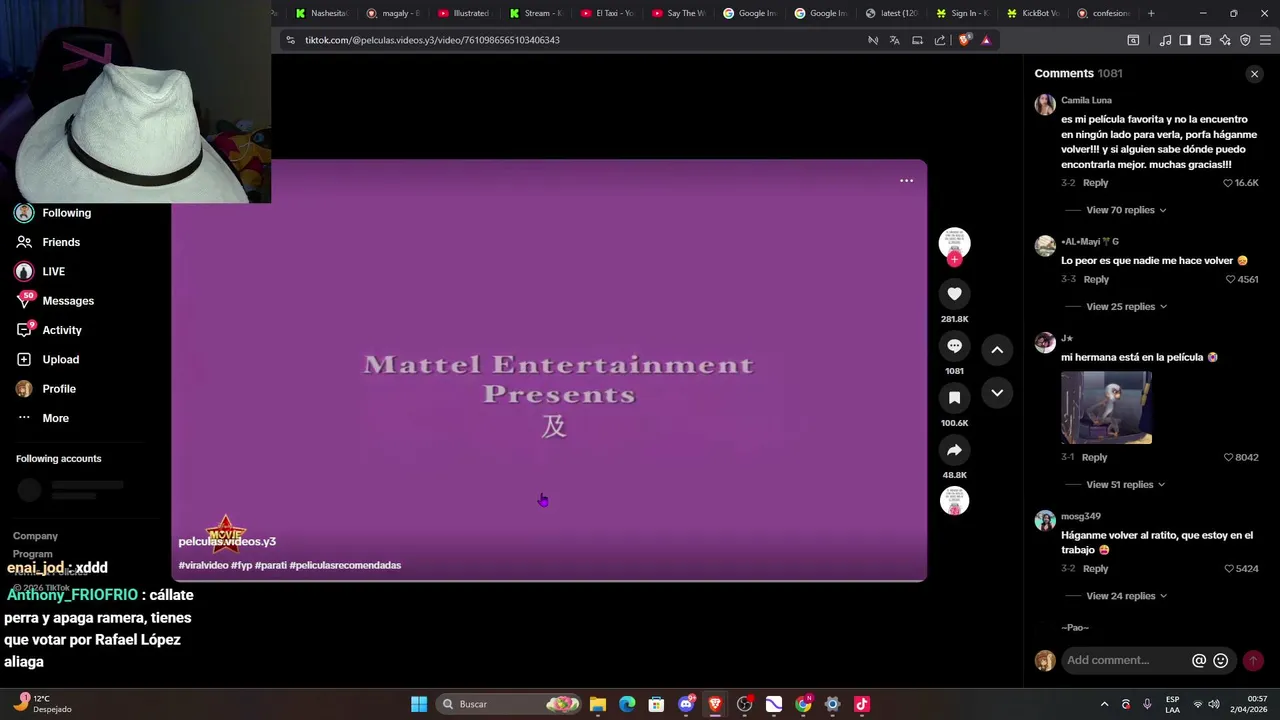Viewport: 1280px width, 720px height.
Task: Open the translate page icon in address bar
Action: tap(894, 40)
